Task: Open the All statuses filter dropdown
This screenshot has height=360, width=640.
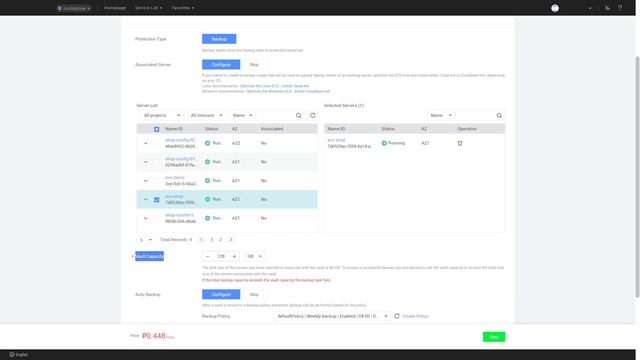Action: point(207,116)
